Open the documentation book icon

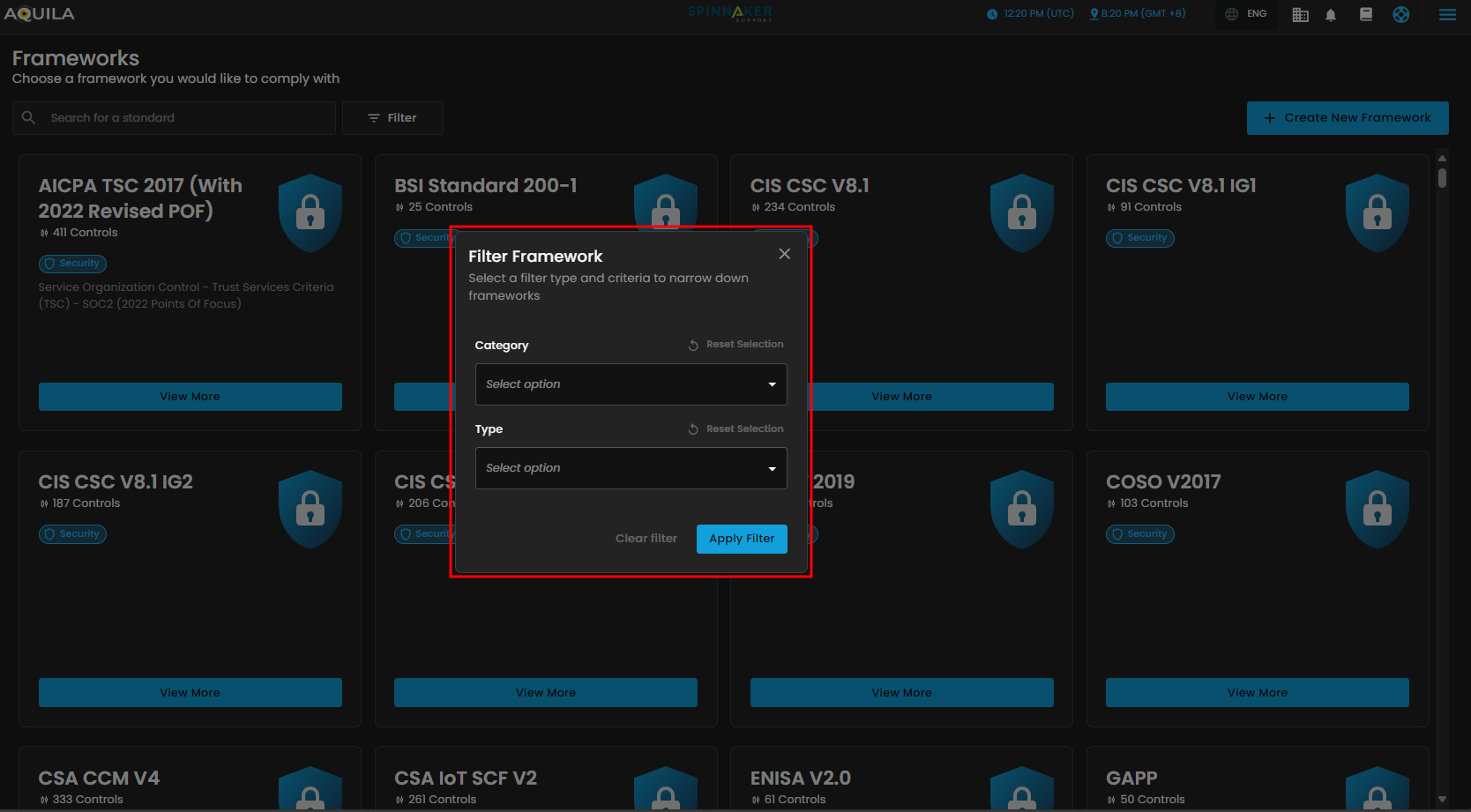[x=1366, y=14]
